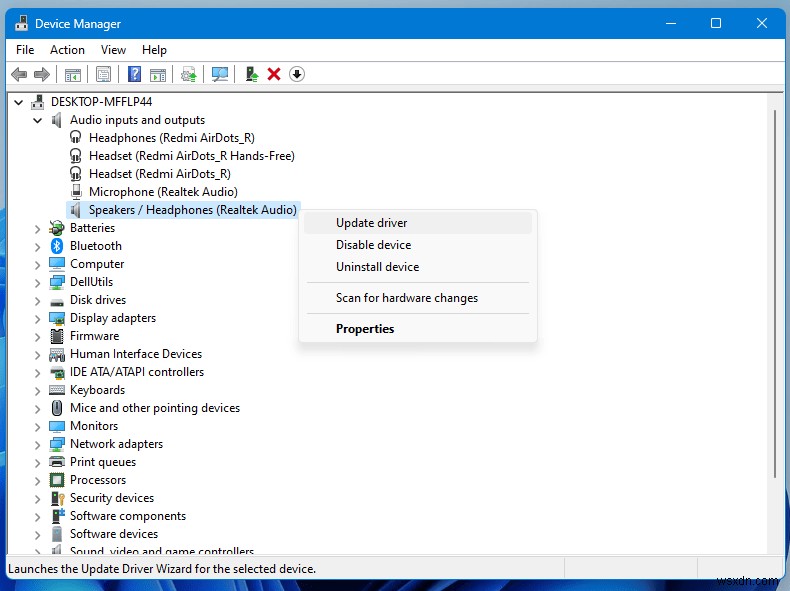Choose Uninstall device in context menu
Image resolution: width=790 pixels, height=591 pixels.
pyautogui.click(x=418, y=267)
